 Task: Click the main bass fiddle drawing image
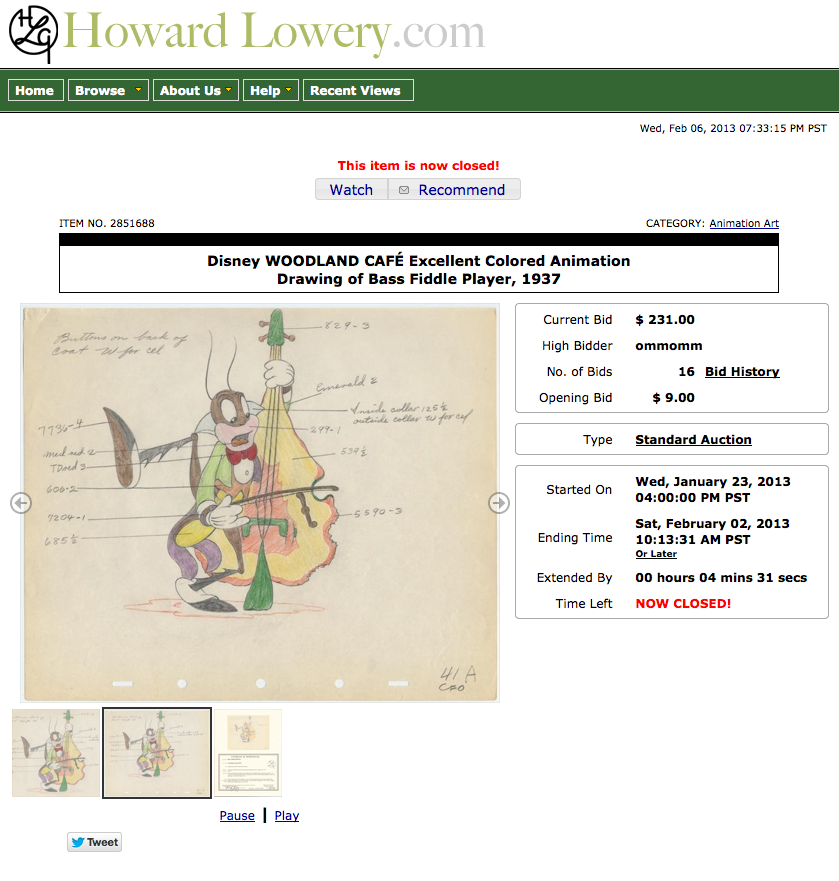tap(260, 503)
